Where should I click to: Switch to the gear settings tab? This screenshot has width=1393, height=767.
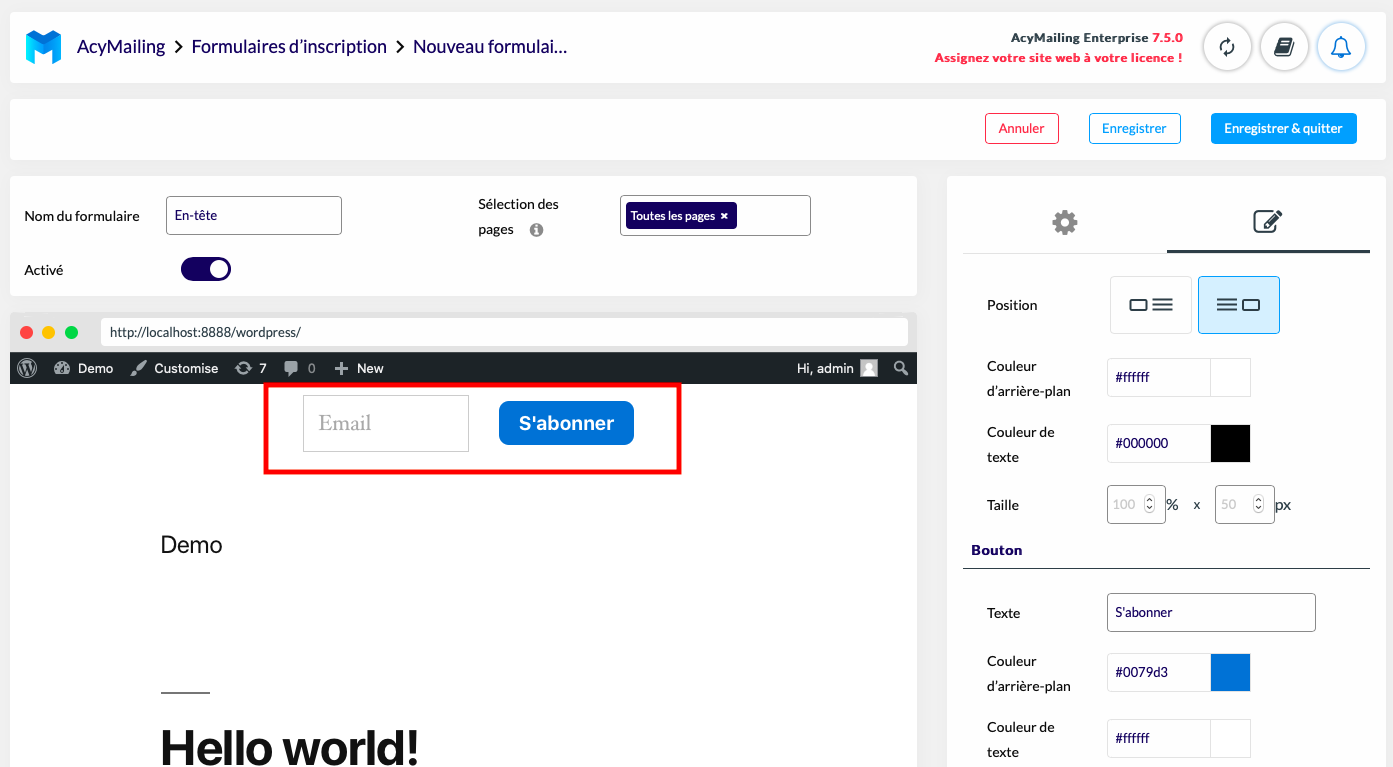(x=1065, y=222)
